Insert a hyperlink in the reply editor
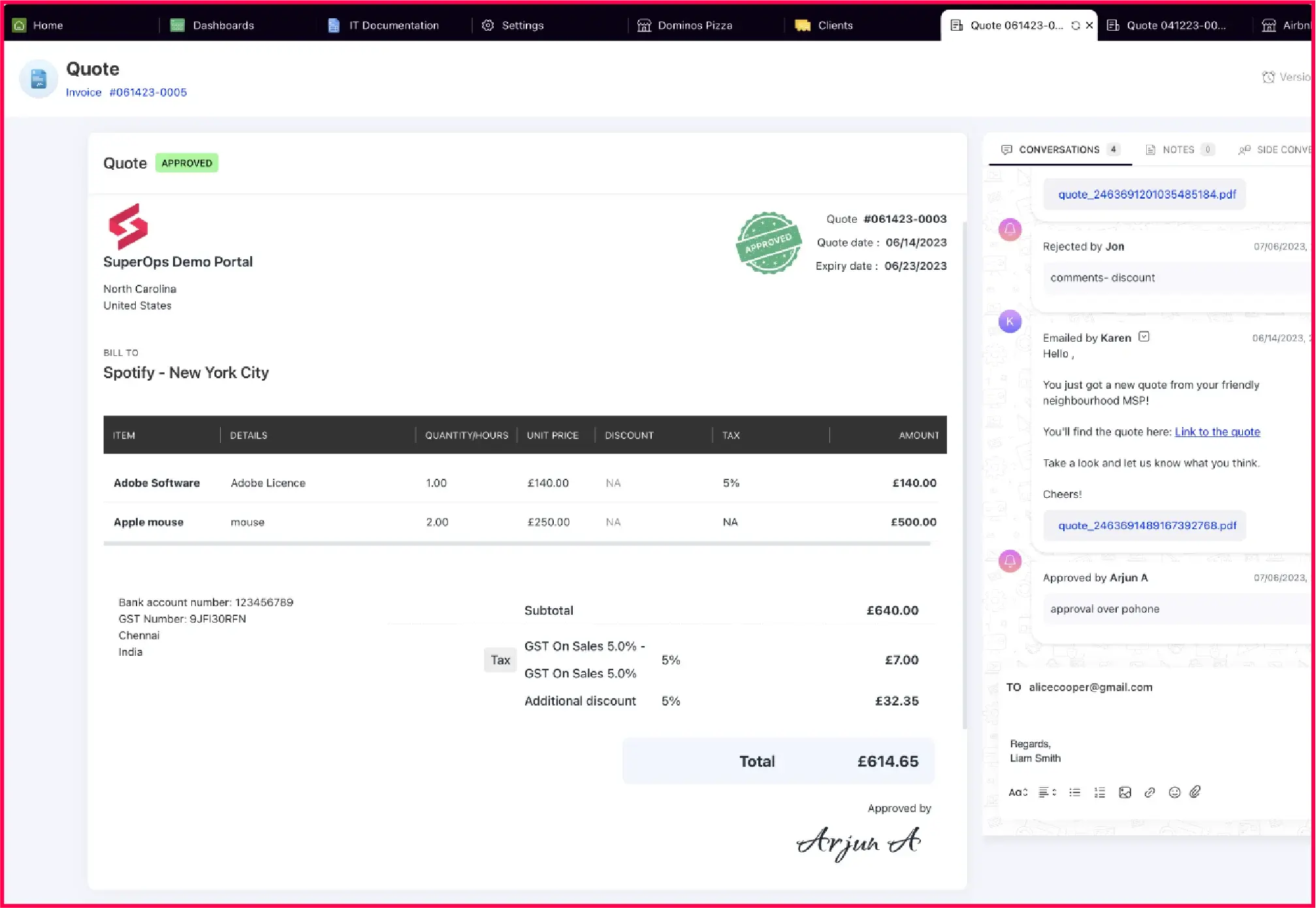Screen dimensions: 1316x908 point(1150,792)
